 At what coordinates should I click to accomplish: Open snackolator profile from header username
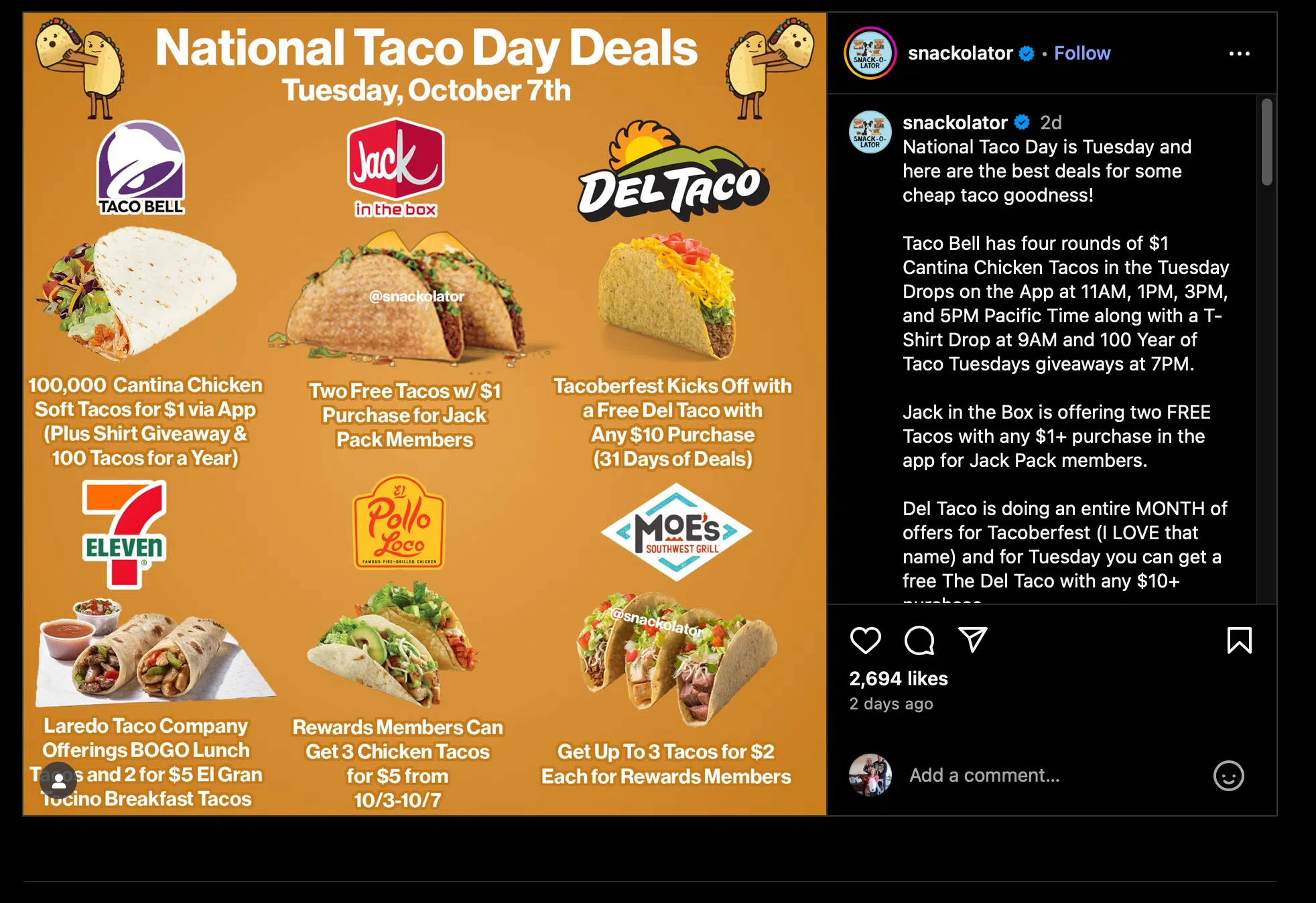960,54
